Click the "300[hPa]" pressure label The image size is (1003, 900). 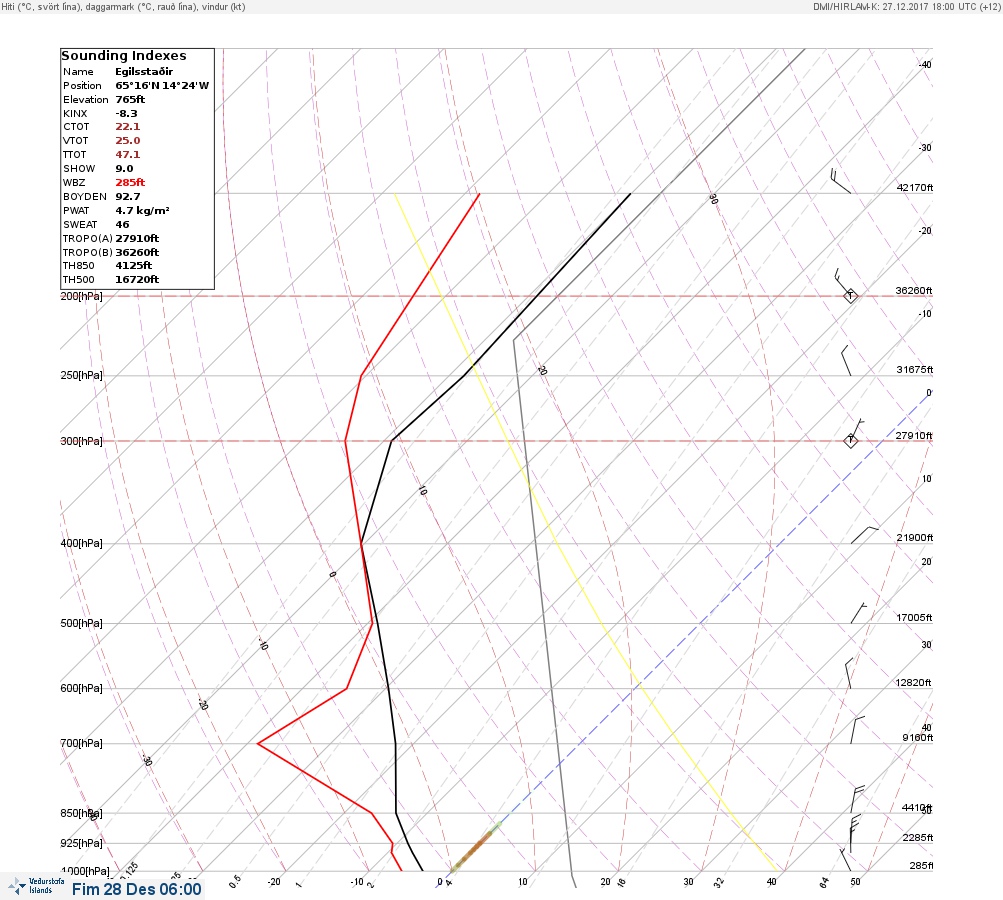pos(81,441)
